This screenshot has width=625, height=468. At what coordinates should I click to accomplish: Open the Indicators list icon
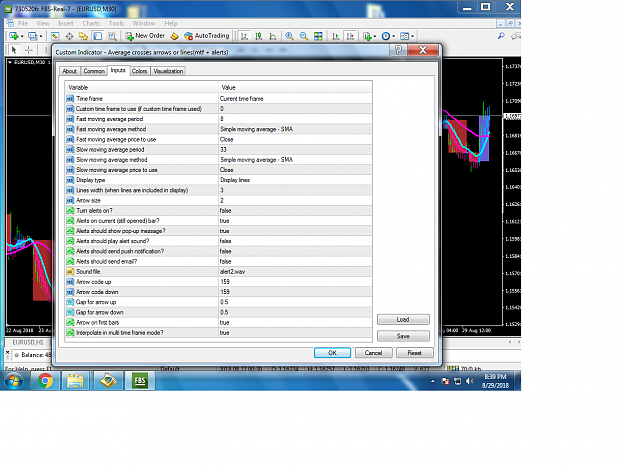tap(367, 36)
